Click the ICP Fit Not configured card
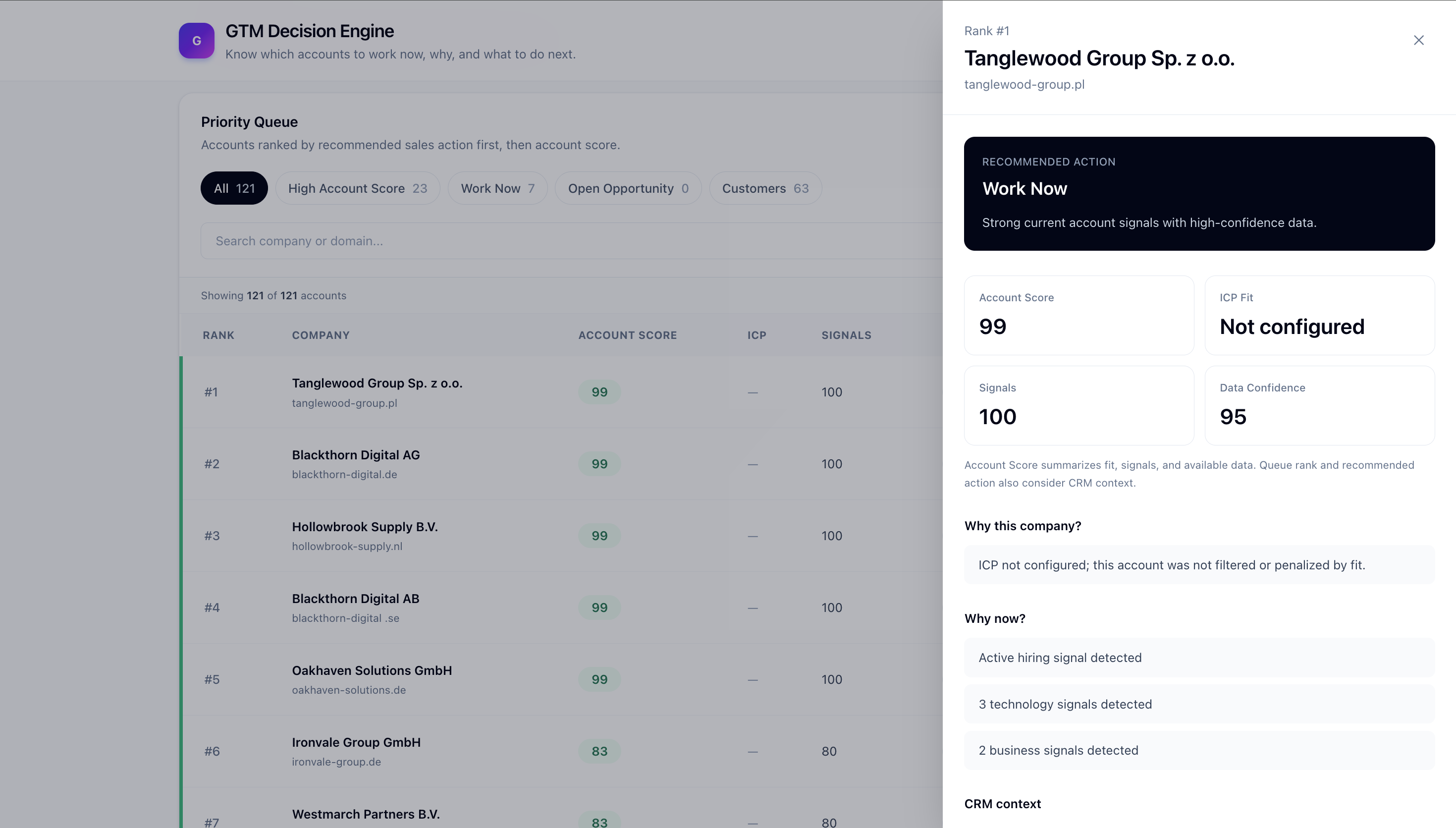 1320,315
